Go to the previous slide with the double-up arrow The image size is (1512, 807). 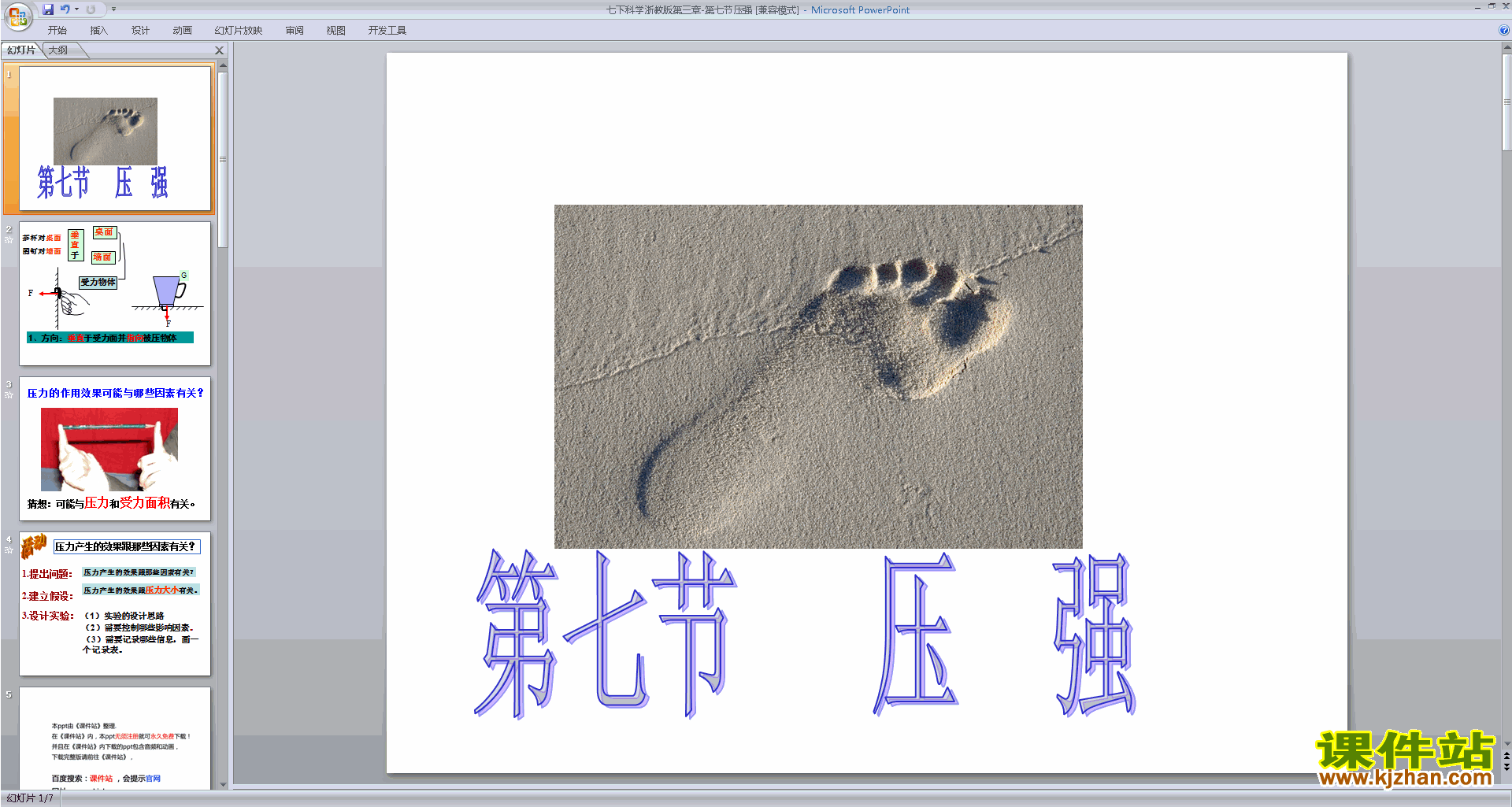[1506, 756]
